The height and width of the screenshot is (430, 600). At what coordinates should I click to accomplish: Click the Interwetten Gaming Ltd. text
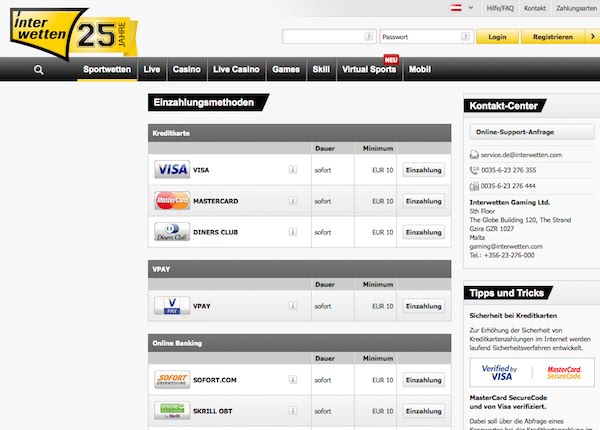510,202
